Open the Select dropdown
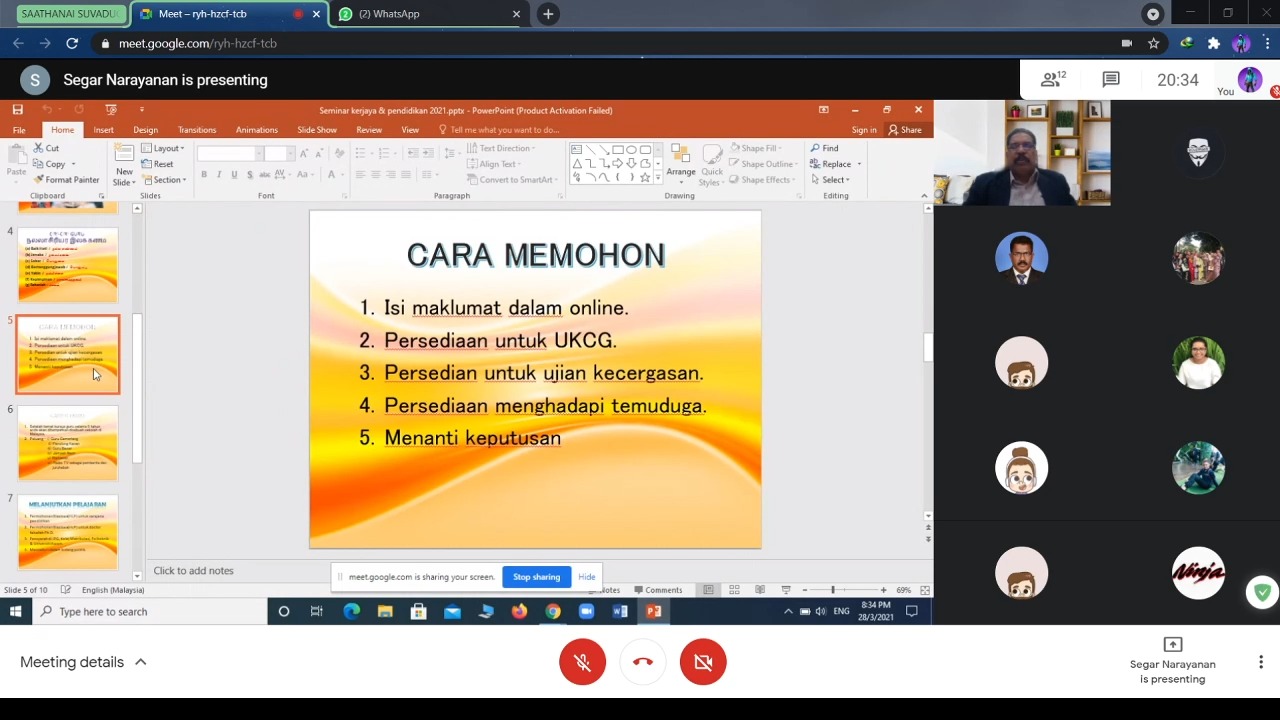 pos(831,180)
